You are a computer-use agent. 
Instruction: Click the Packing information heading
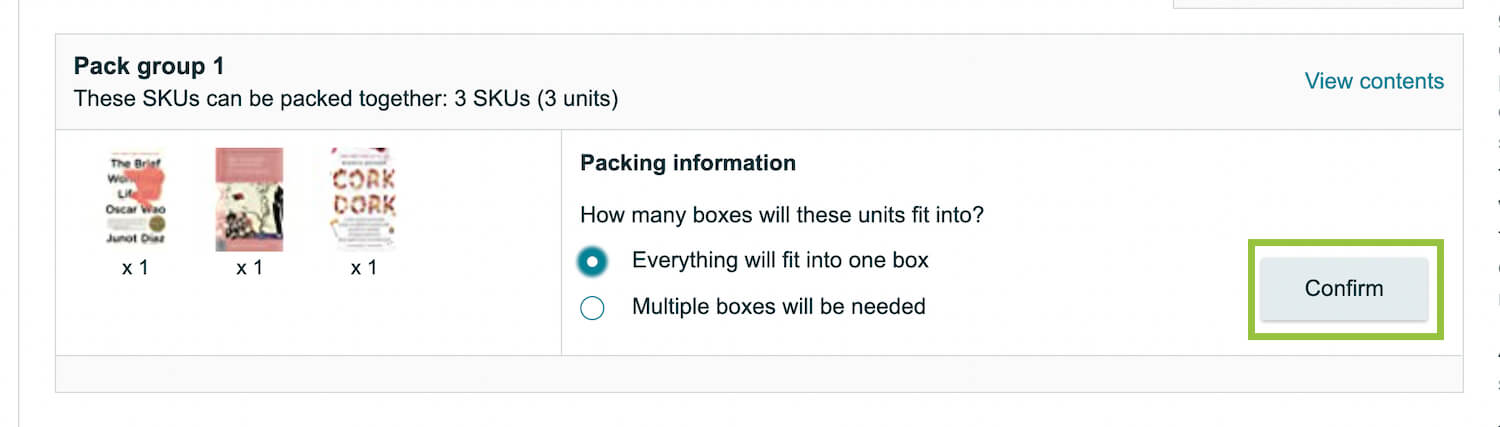click(x=688, y=163)
